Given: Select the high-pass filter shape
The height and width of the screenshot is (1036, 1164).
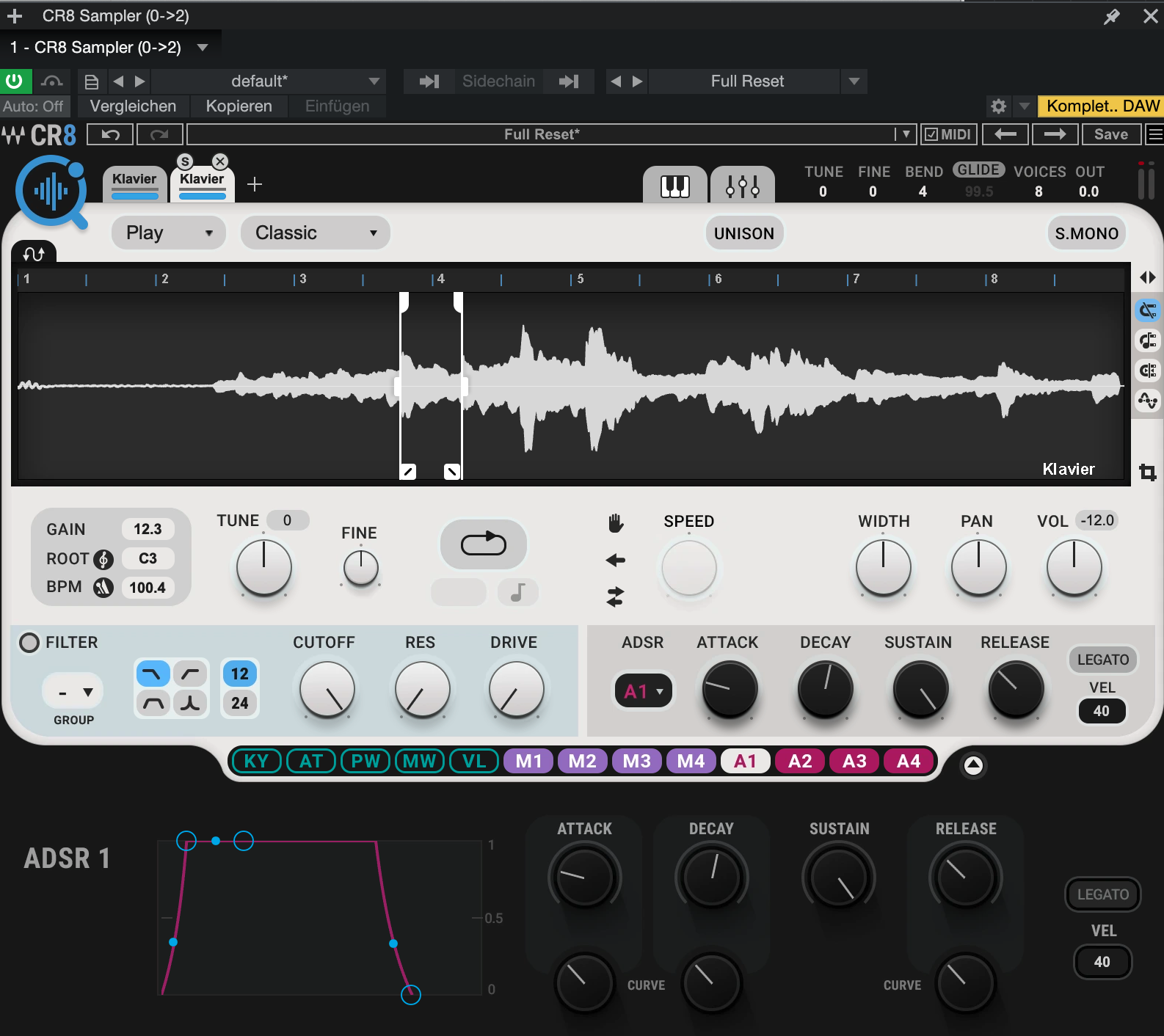Looking at the screenshot, I should pos(190,674).
